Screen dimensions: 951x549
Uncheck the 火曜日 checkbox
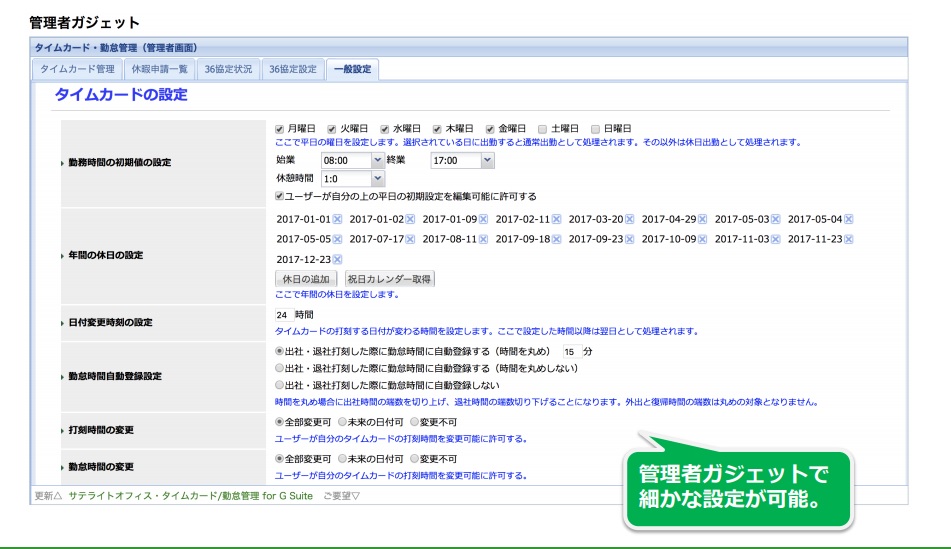332,129
